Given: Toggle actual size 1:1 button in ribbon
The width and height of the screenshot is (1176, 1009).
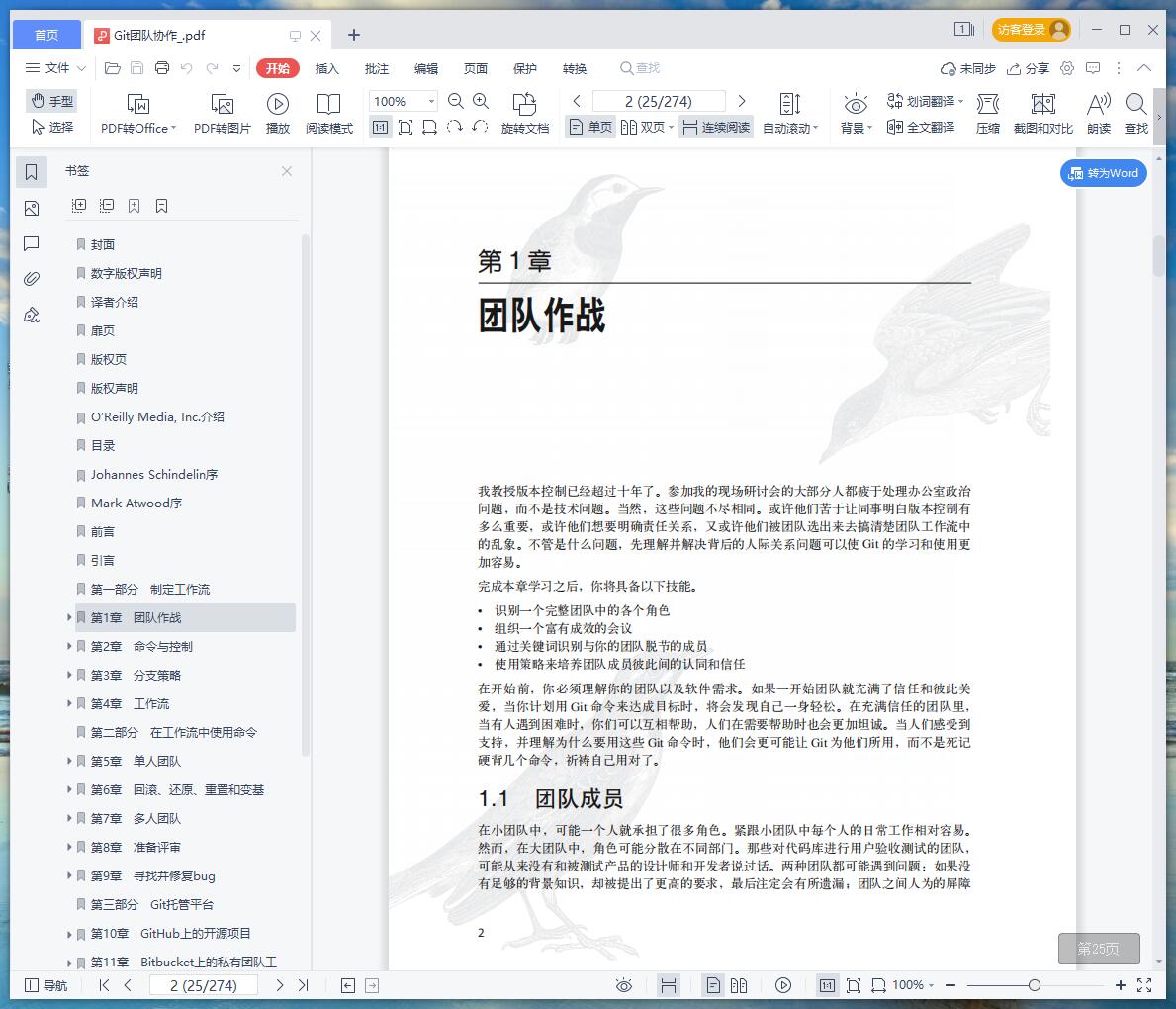Looking at the screenshot, I should tap(380, 127).
